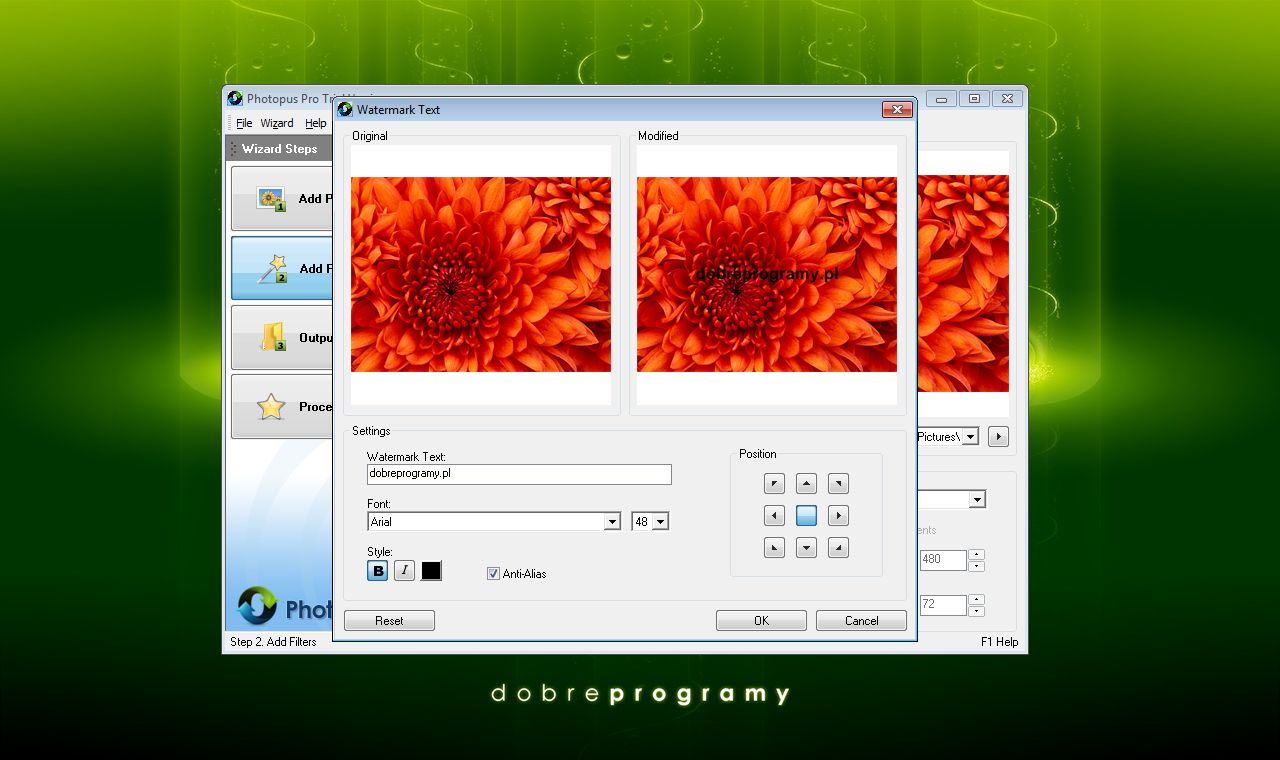Click the Wizard Steps panel header
Viewport: 1280px width, 760px height.
coord(280,149)
